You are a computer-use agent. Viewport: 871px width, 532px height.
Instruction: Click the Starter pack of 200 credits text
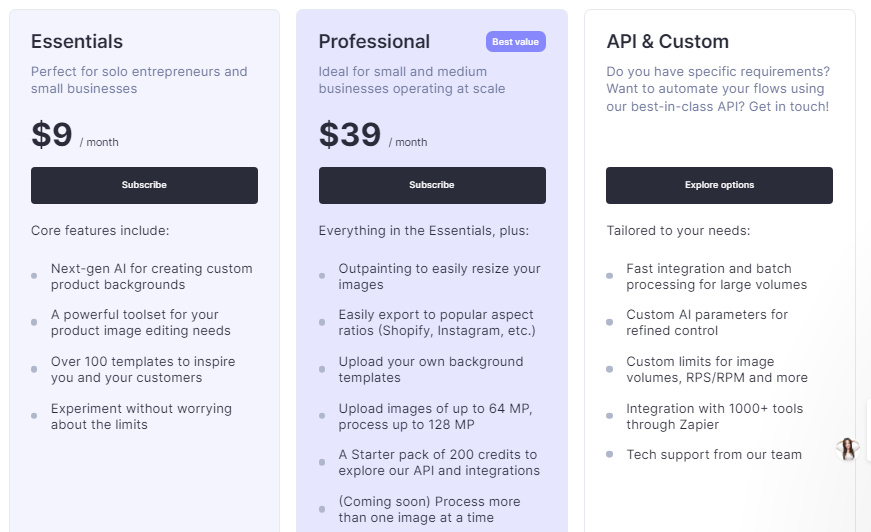click(x=439, y=462)
